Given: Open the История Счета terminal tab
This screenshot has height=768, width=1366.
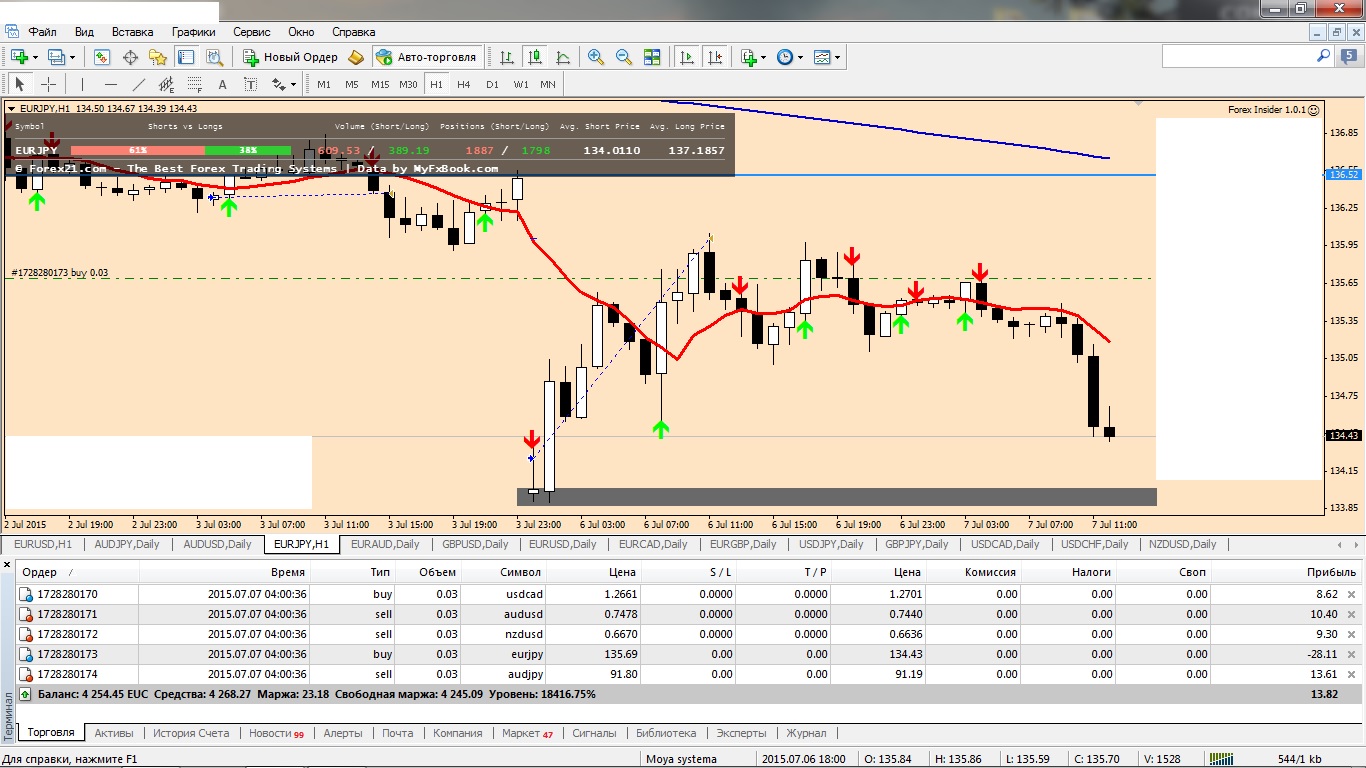Looking at the screenshot, I should 191,733.
